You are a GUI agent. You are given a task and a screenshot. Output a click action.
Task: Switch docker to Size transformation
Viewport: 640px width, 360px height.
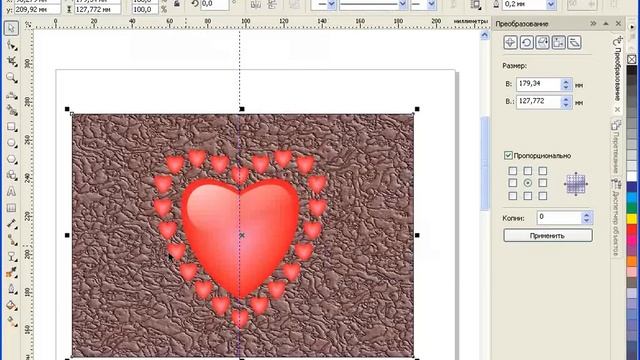click(558, 42)
